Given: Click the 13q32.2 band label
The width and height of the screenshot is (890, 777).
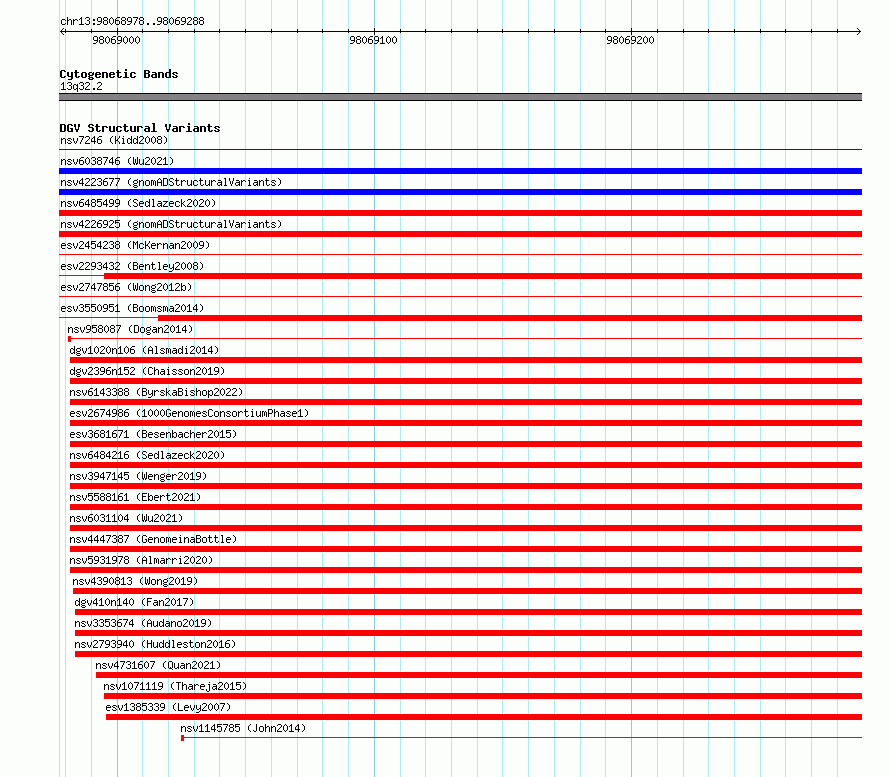Looking at the screenshot, I should [81, 86].
